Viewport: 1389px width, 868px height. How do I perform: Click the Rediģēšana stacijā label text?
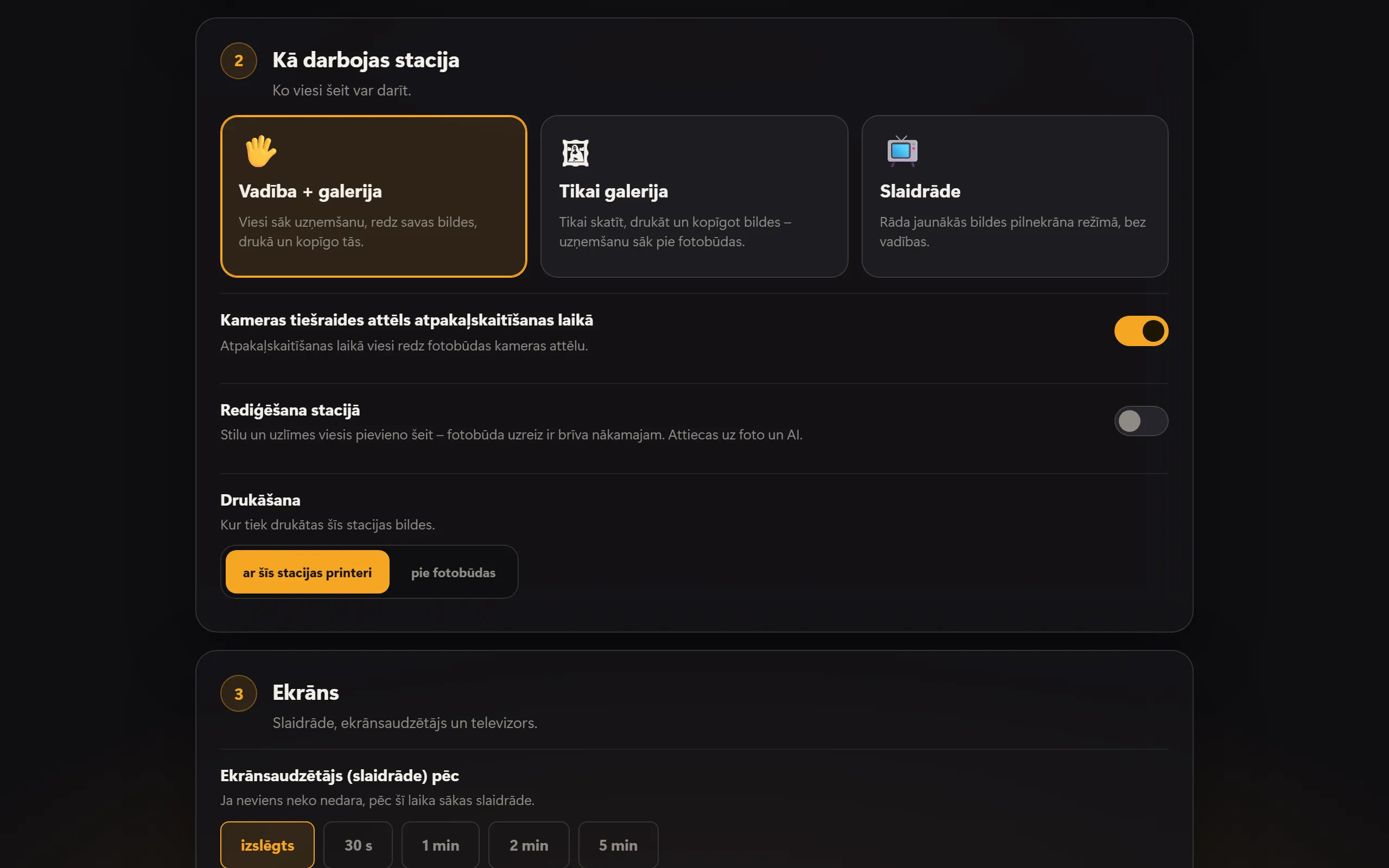pyautogui.click(x=290, y=411)
